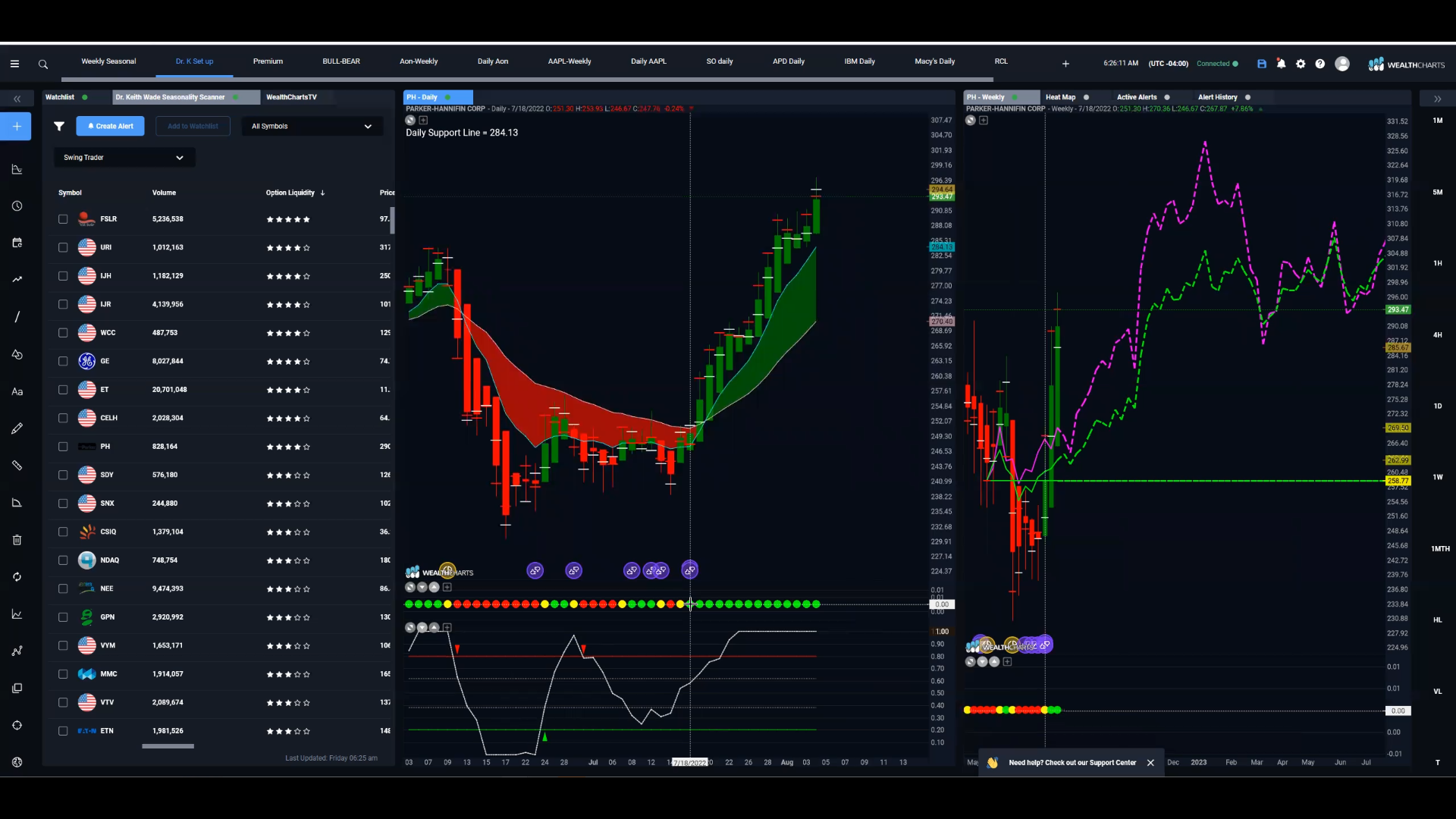Image resolution: width=1456 pixels, height=819 pixels.
Task: Click the scanner table vertical scrollbar
Action: pyautogui.click(x=392, y=220)
